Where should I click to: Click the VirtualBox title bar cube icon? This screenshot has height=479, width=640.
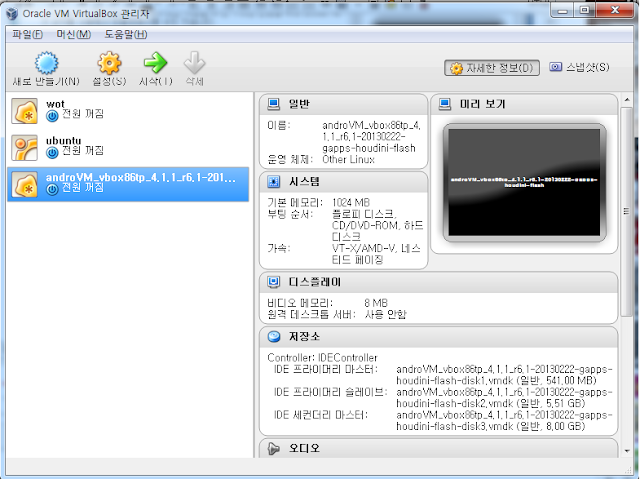12,13
